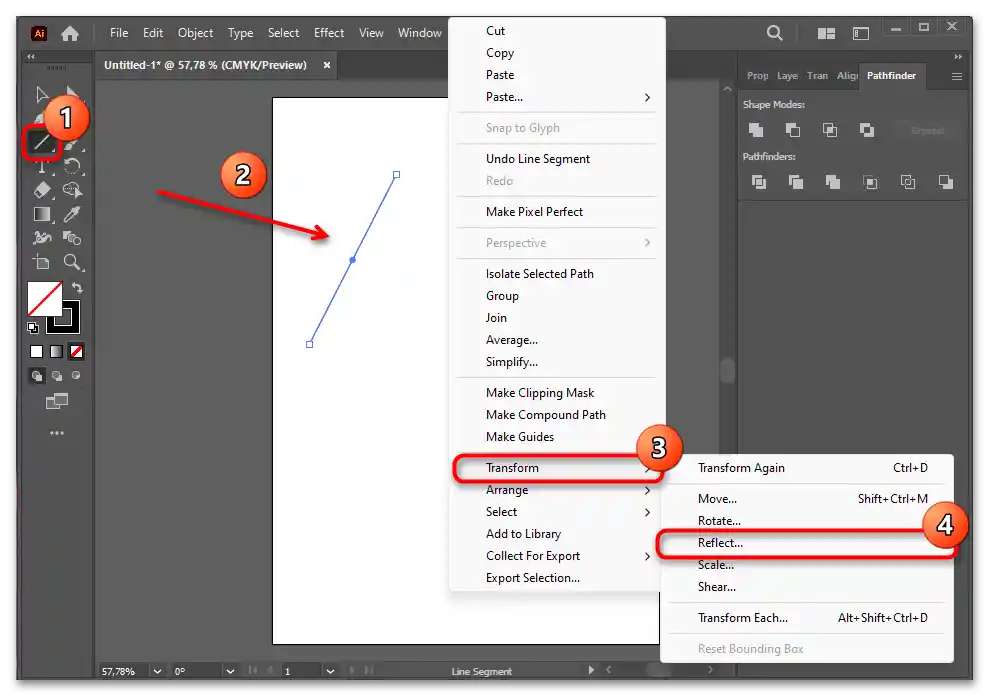989x696 pixels.
Task: Open the rotate view angle dropdown
Action: pyautogui.click(x=230, y=671)
